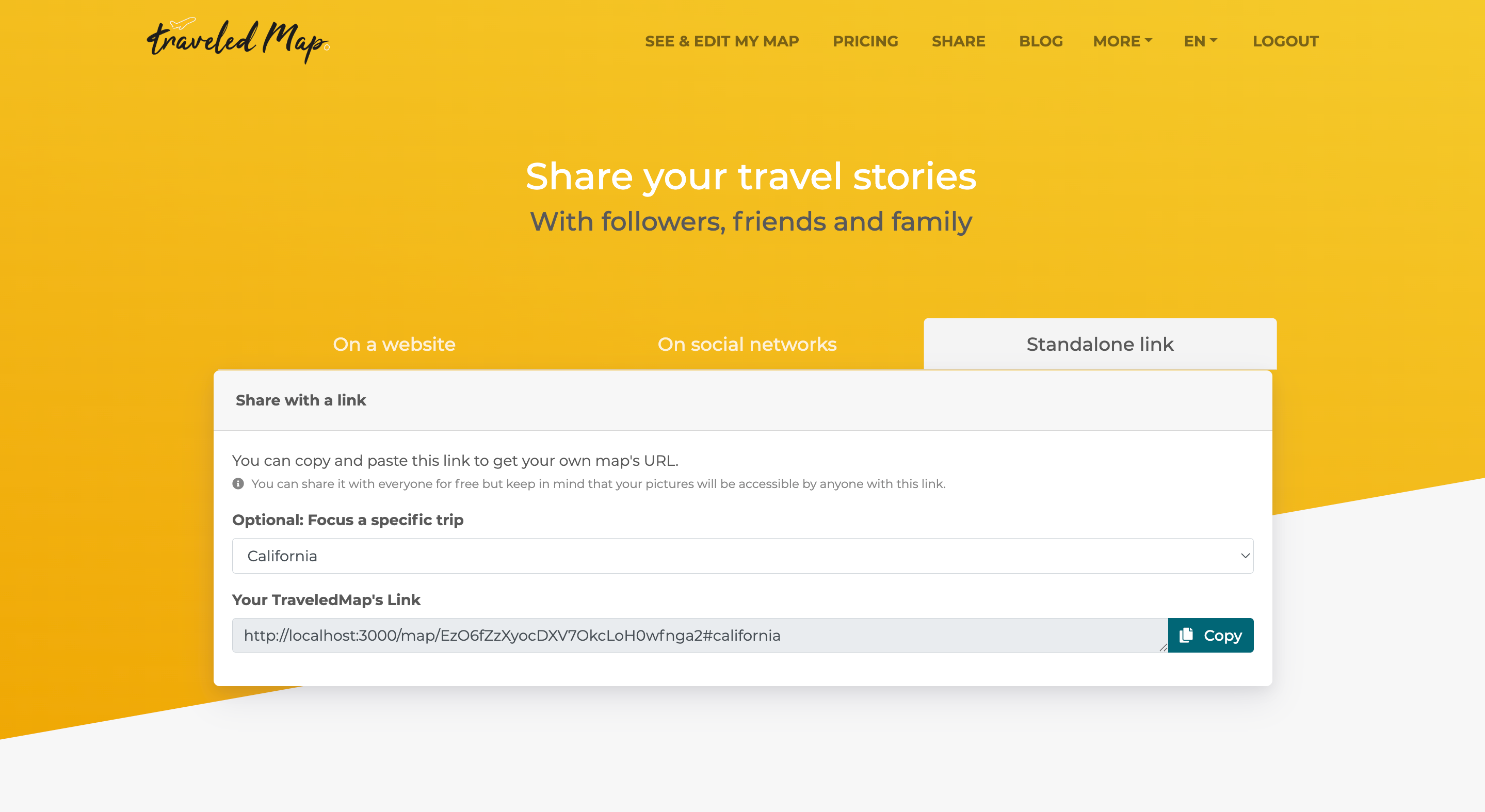Select the Standalone link tab

(1100, 344)
